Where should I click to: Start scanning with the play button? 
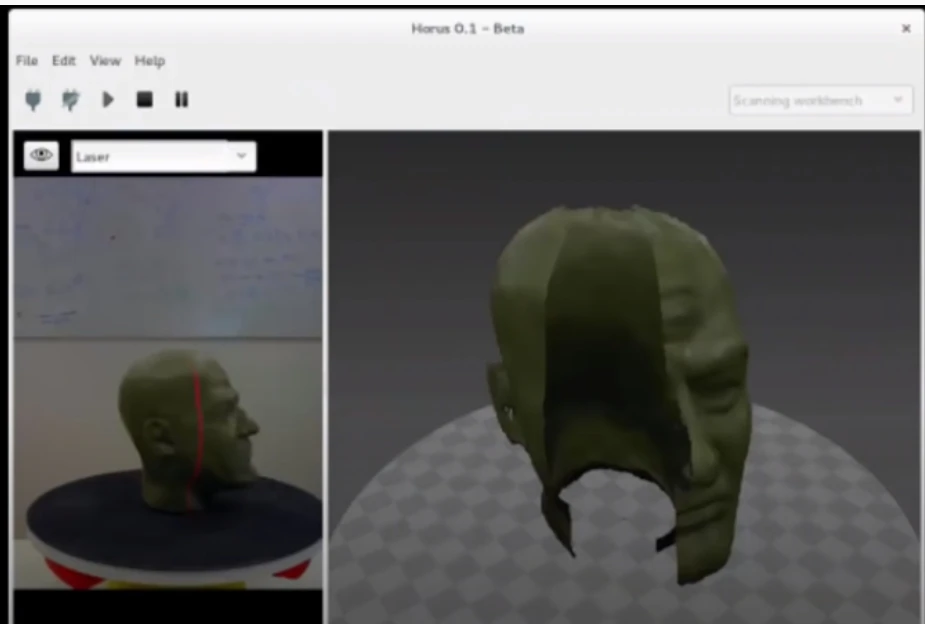click(108, 99)
